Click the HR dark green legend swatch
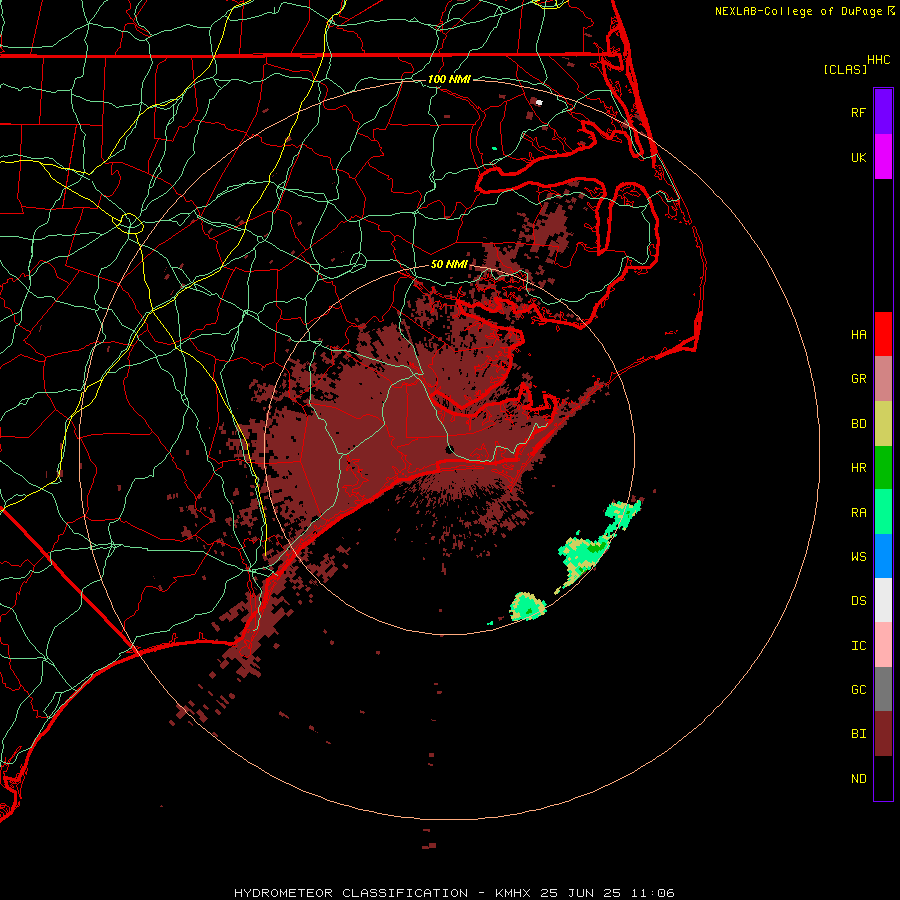 (x=883, y=468)
